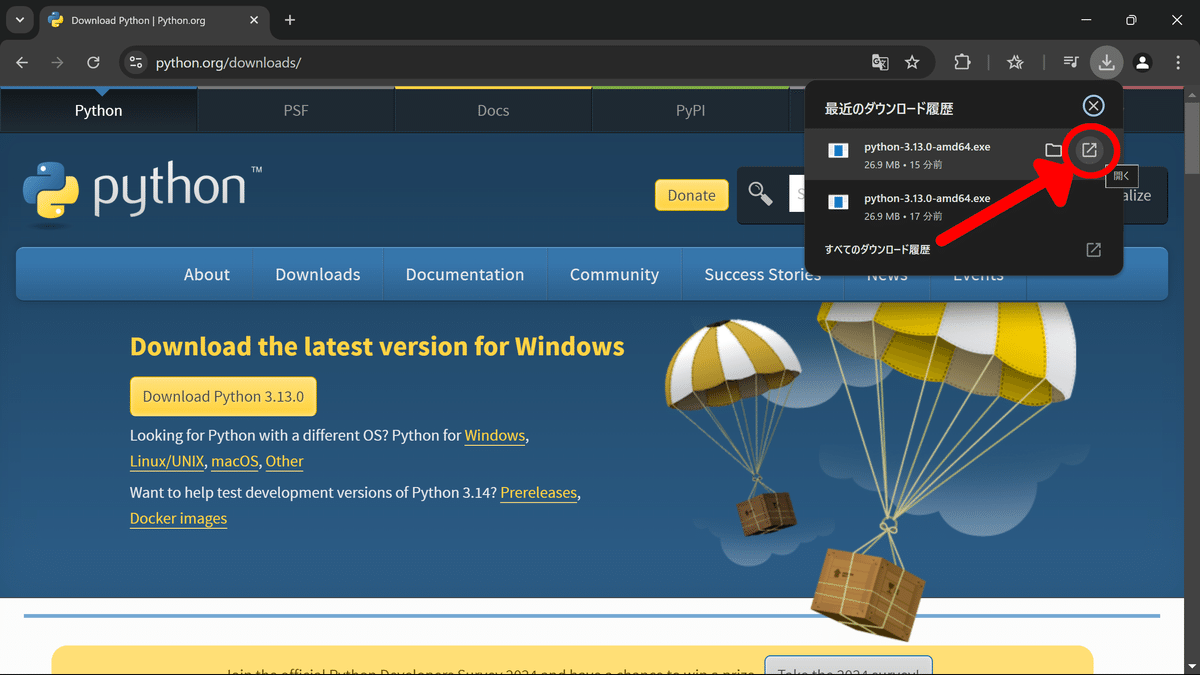Click すべてのダウンロード履歴 text

point(878,250)
